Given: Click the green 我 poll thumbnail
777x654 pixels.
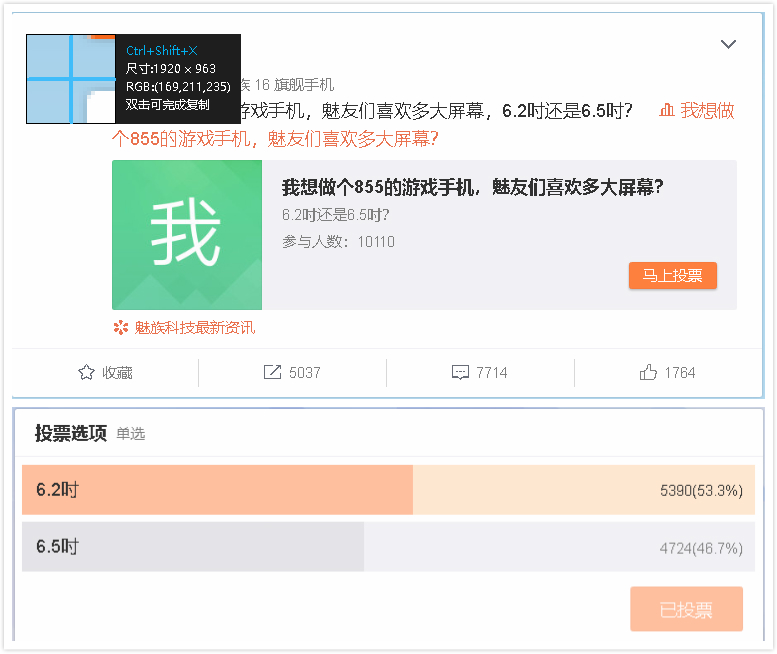Looking at the screenshot, I should 187,235.
